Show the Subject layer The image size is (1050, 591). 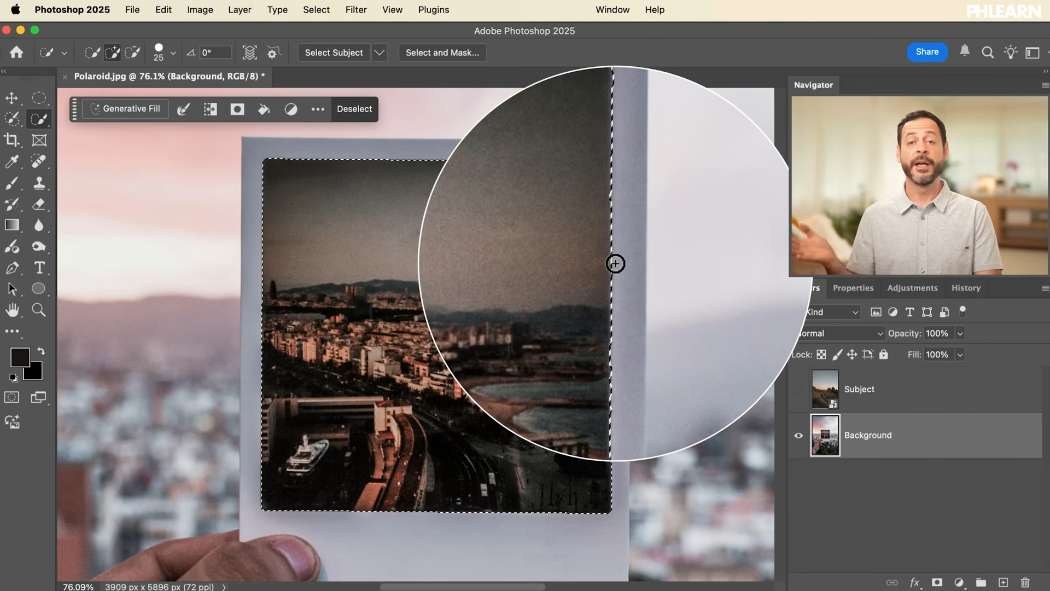click(798, 389)
